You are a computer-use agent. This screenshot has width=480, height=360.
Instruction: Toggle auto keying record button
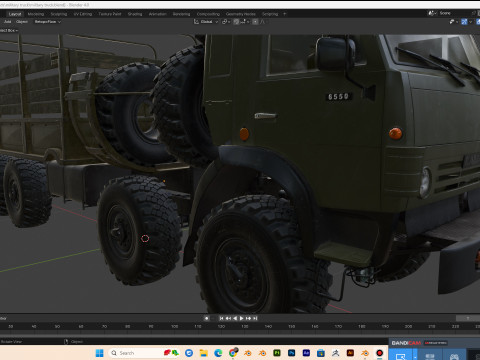[206, 318]
